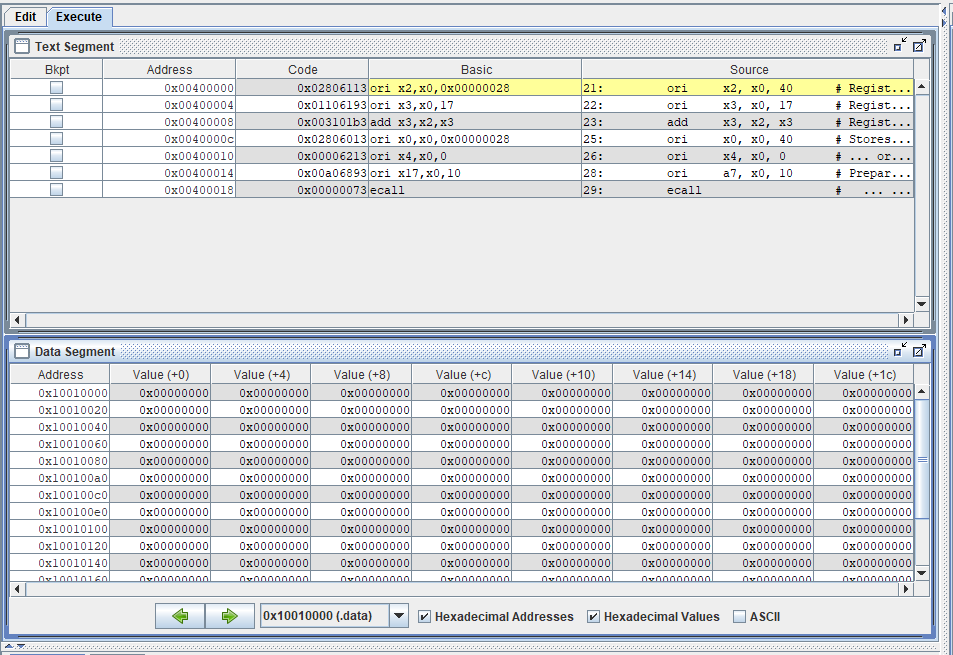The image size is (953, 655).
Task: Toggle breakpoint on the ecall instruction row
Action: click(x=56, y=190)
